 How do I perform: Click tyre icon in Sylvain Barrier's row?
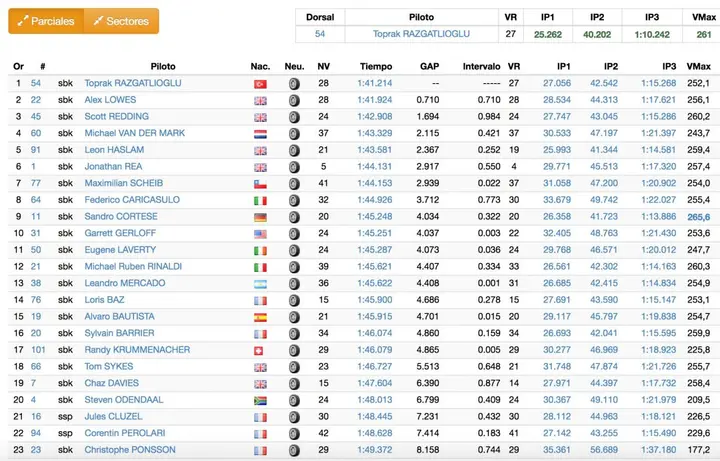(294, 334)
